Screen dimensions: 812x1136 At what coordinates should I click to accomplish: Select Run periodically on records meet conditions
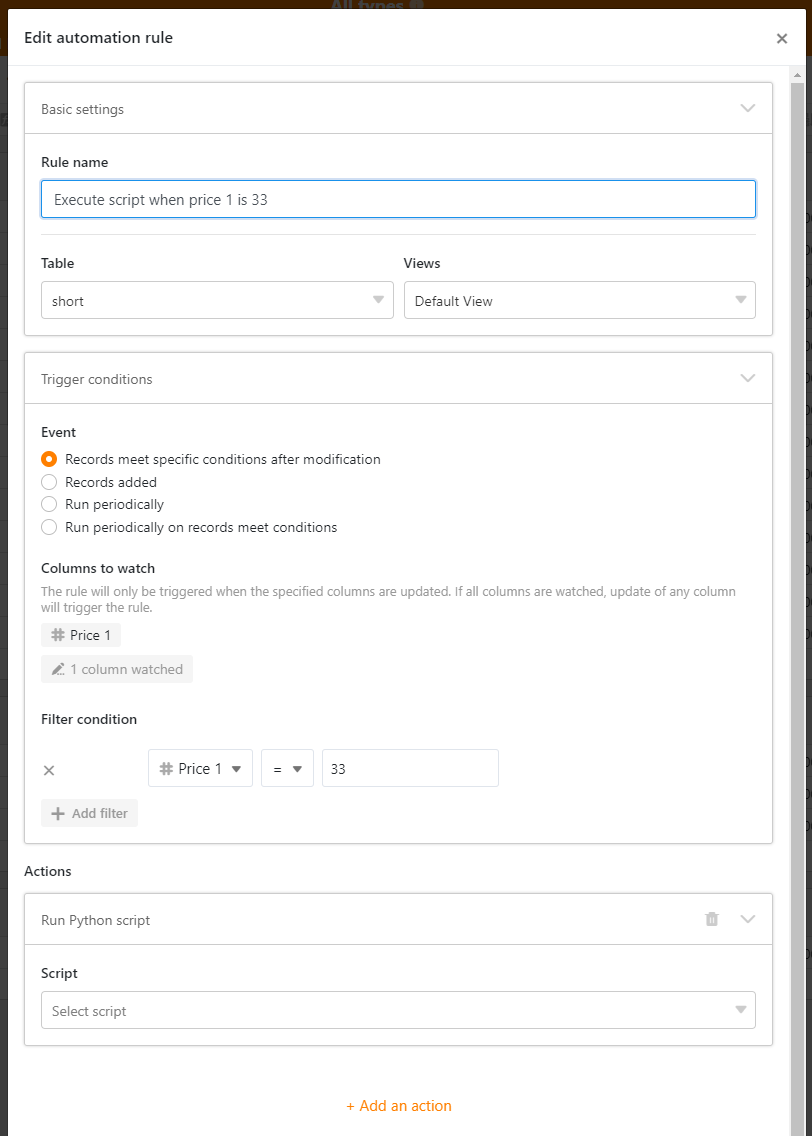pyautogui.click(x=49, y=527)
